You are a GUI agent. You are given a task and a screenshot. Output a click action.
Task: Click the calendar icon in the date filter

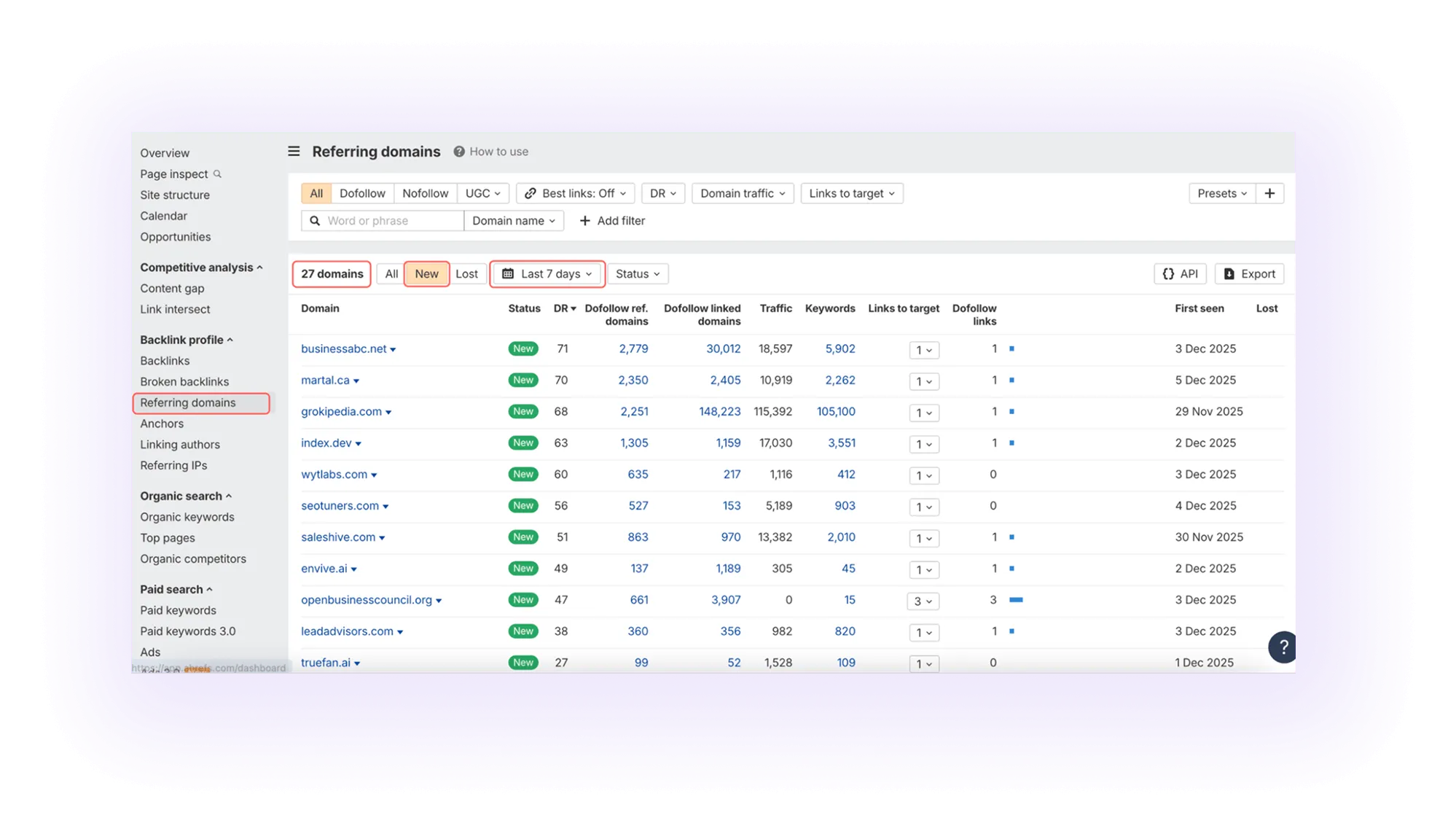(508, 273)
